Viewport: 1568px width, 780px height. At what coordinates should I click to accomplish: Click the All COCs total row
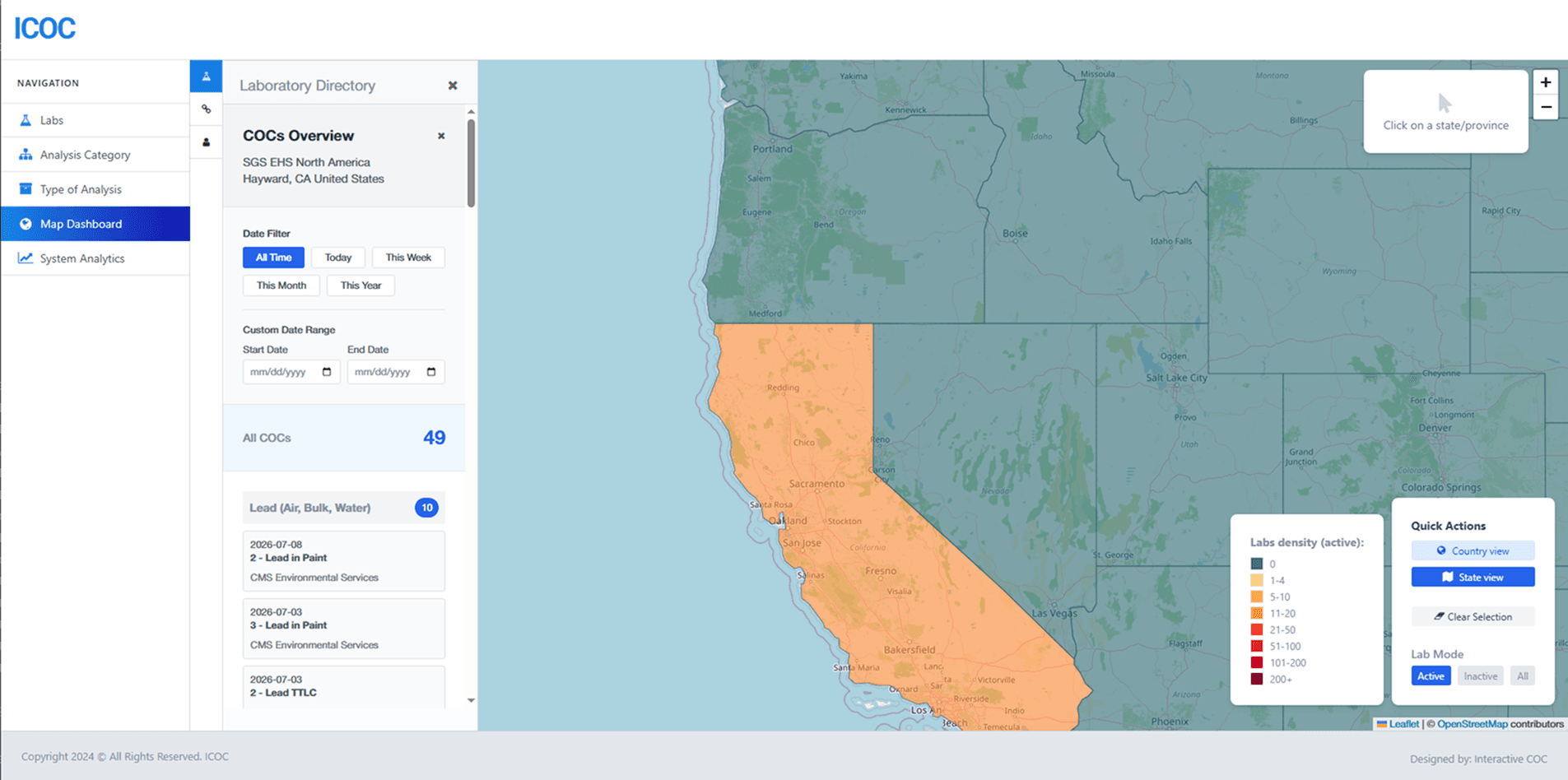(344, 438)
